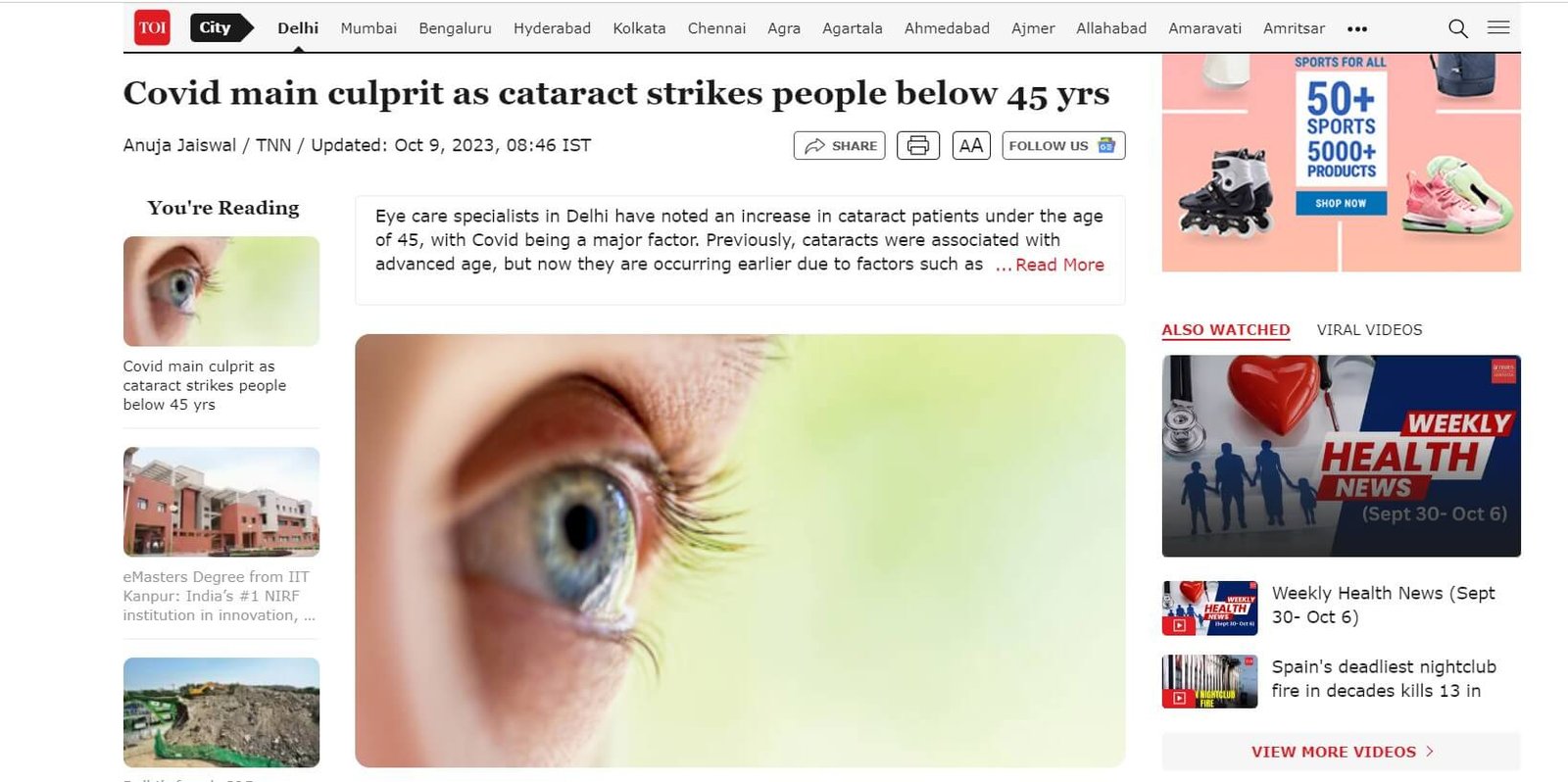
Task: Expand article summary with Read More
Action: pyautogui.click(x=1050, y=265)
